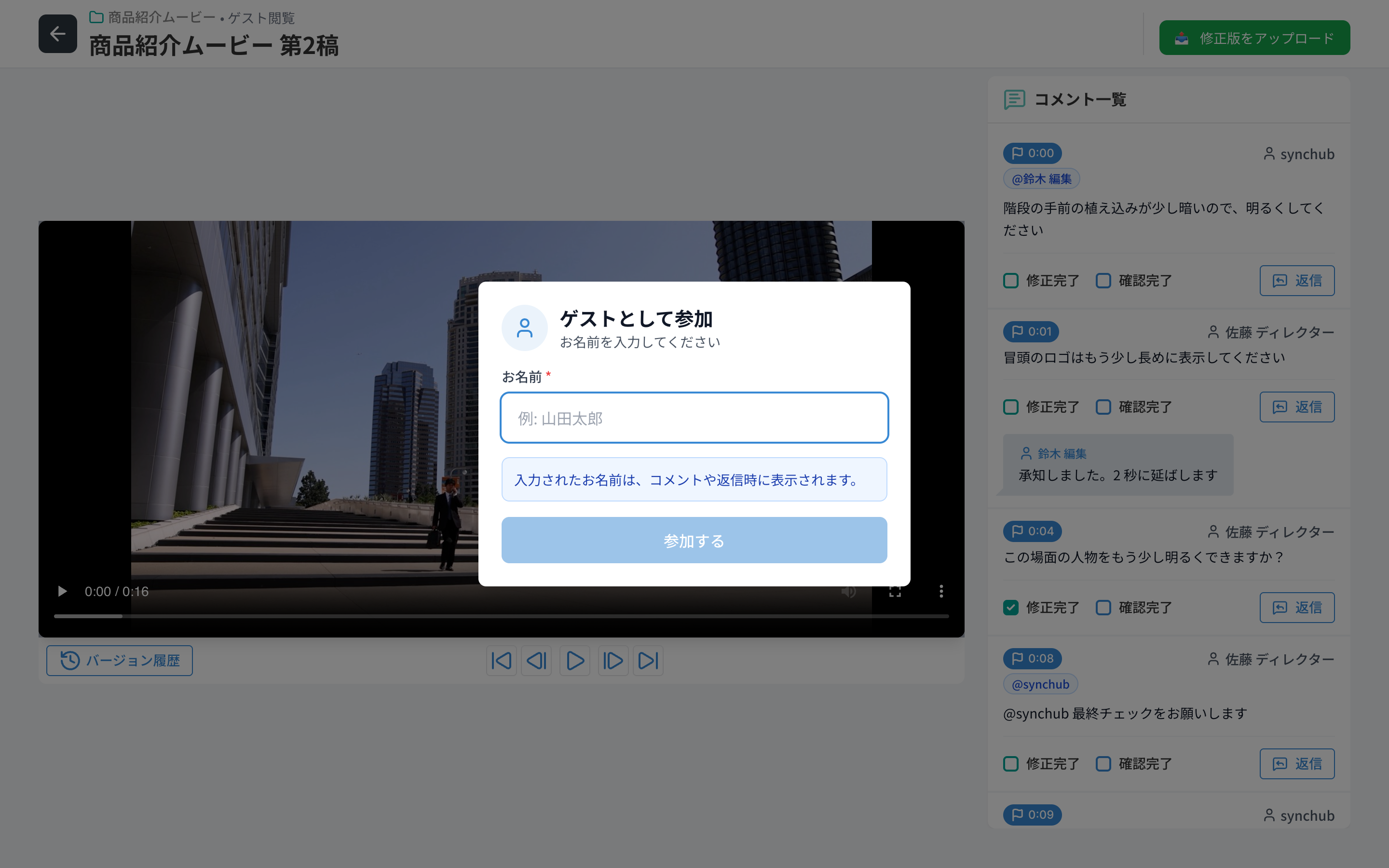This screenshot has width=1389, height=868.
Task: Reply to the 0:04 comment with 返信
Action: [1296, 608]
